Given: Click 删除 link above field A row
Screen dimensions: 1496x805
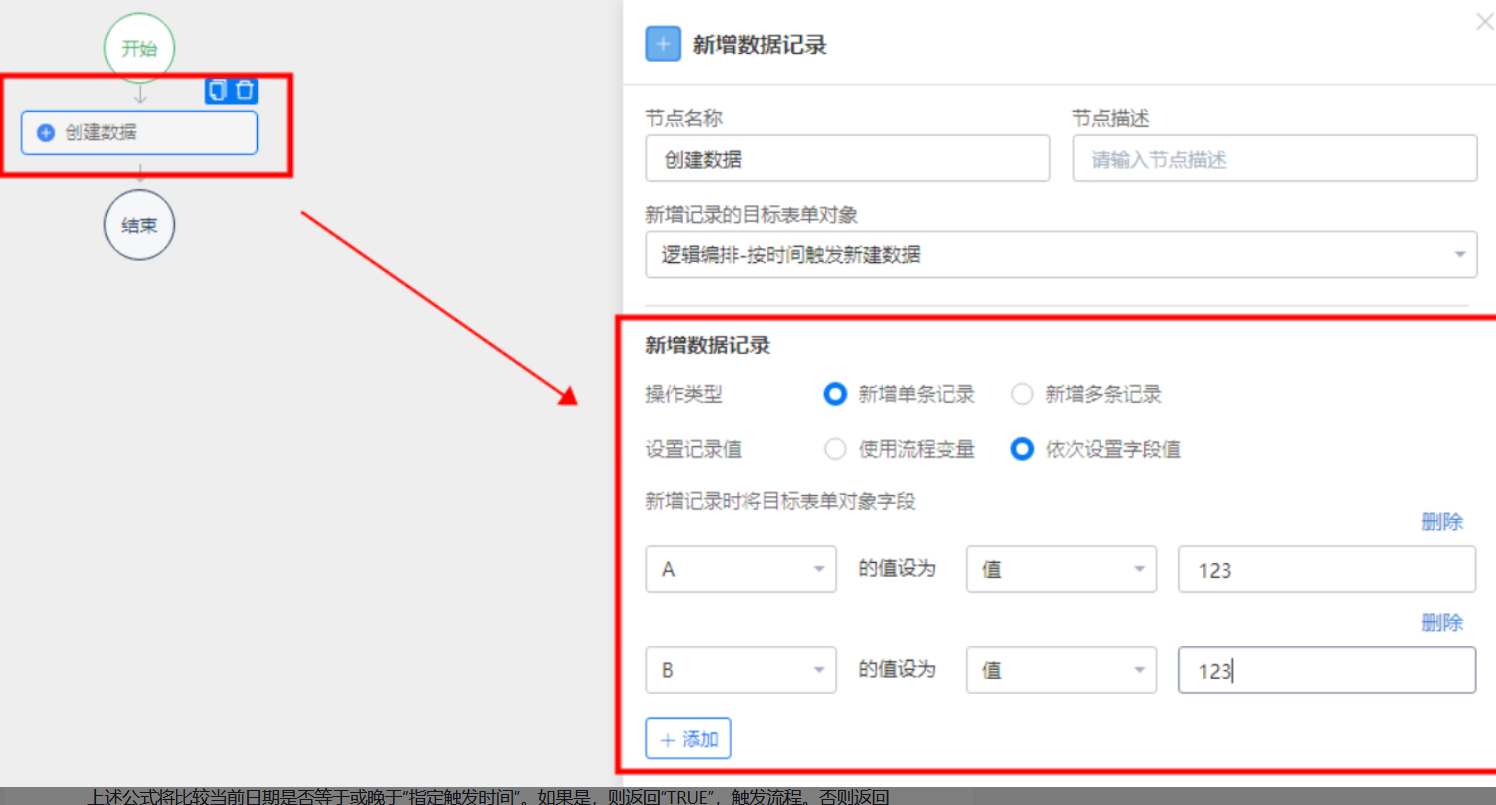Looking at the screenshot, I should tap(1442, 522).
